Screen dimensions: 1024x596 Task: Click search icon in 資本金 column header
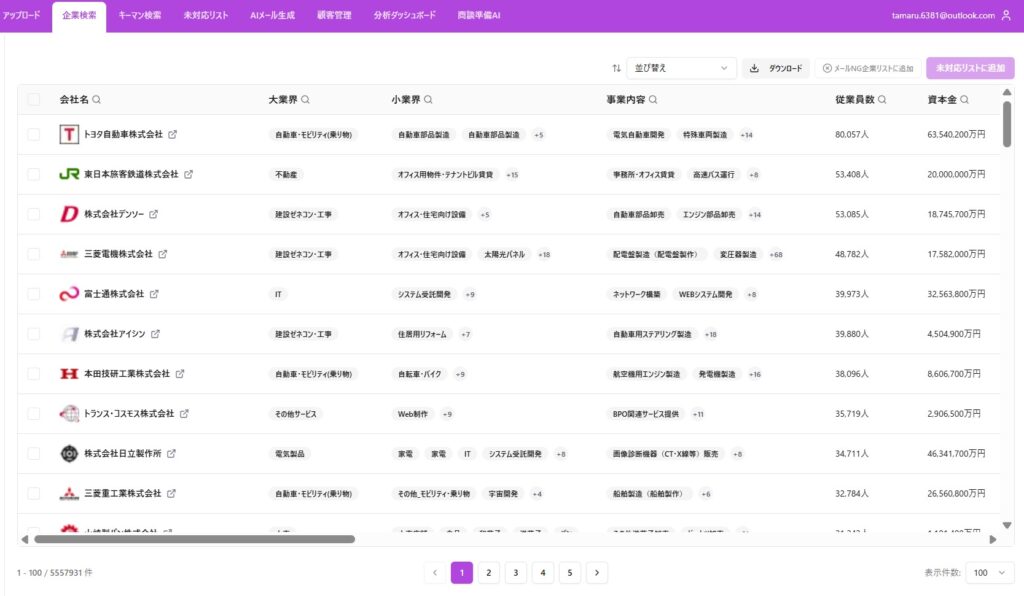965,99
